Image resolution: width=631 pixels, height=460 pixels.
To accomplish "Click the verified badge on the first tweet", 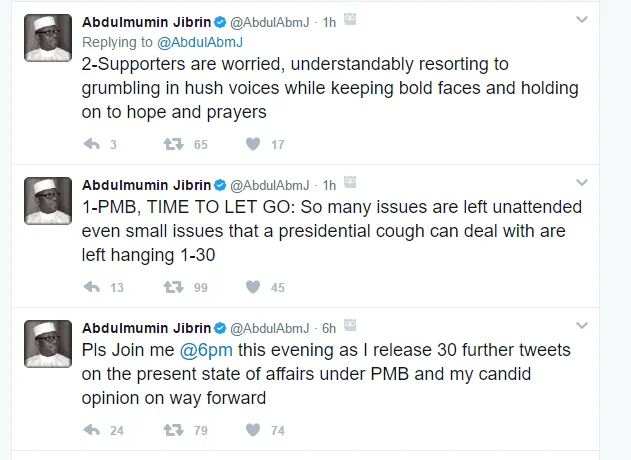I will (219, 21).
